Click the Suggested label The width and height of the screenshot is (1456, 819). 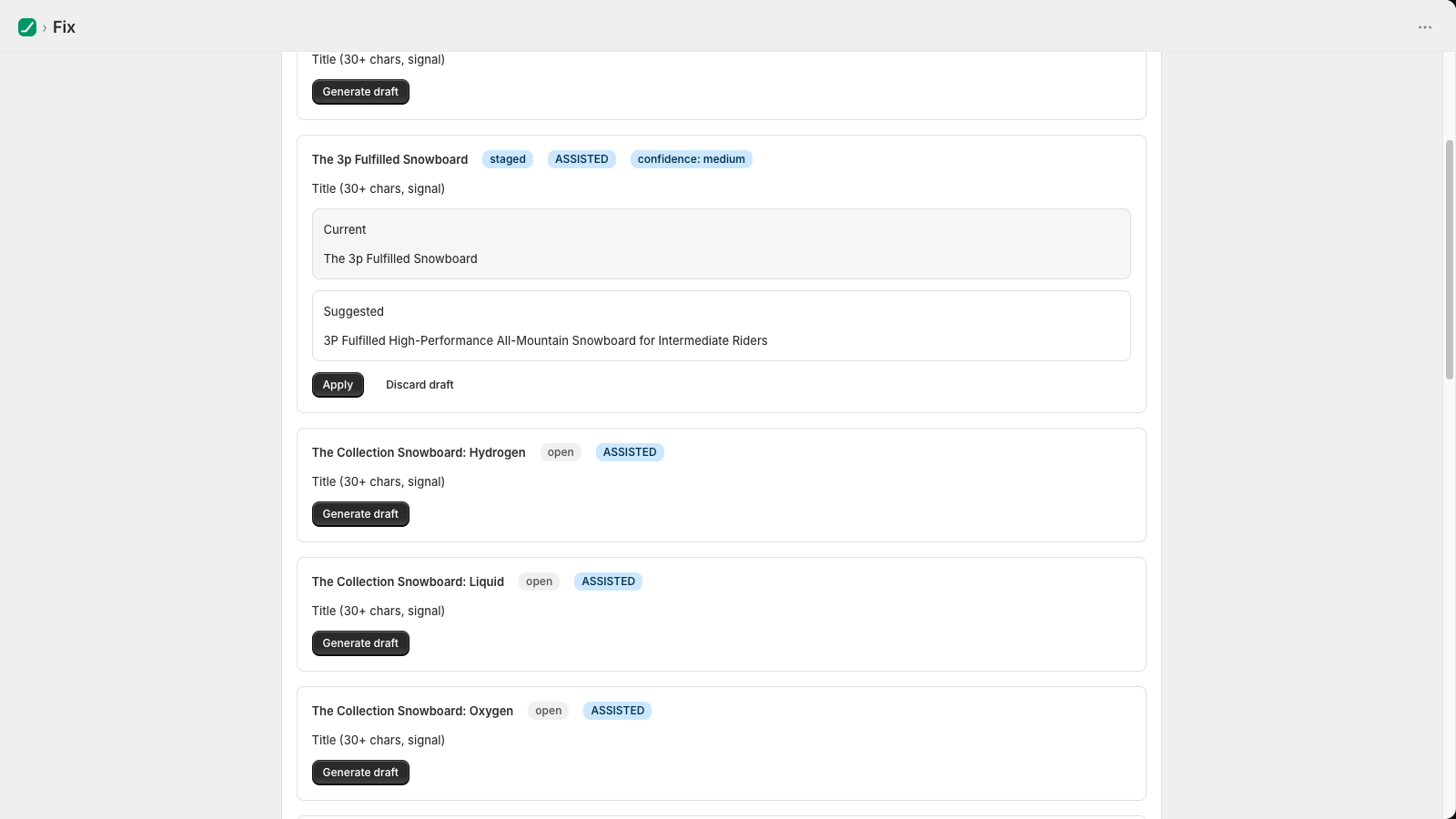point(354,311)
